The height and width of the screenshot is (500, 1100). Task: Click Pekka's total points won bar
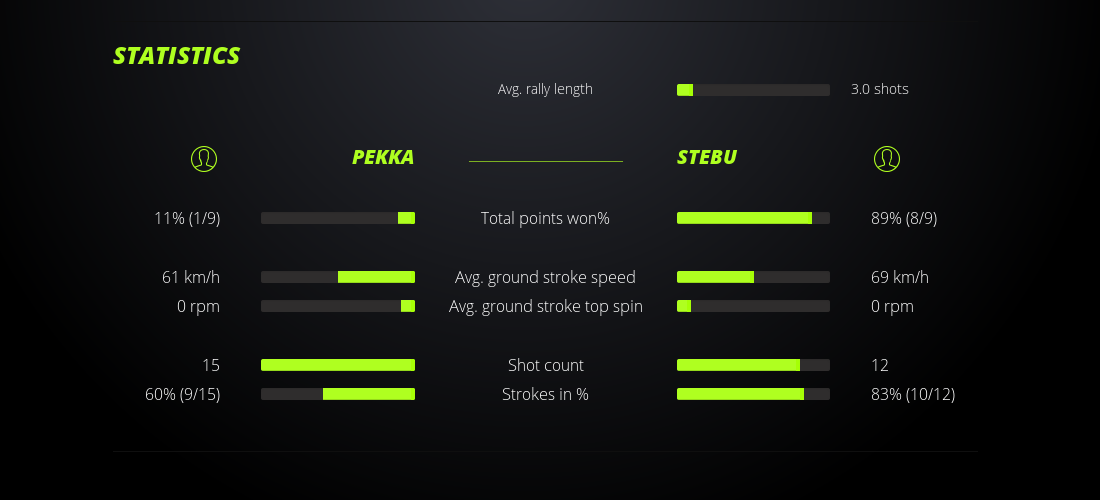(x=338, y=218)
